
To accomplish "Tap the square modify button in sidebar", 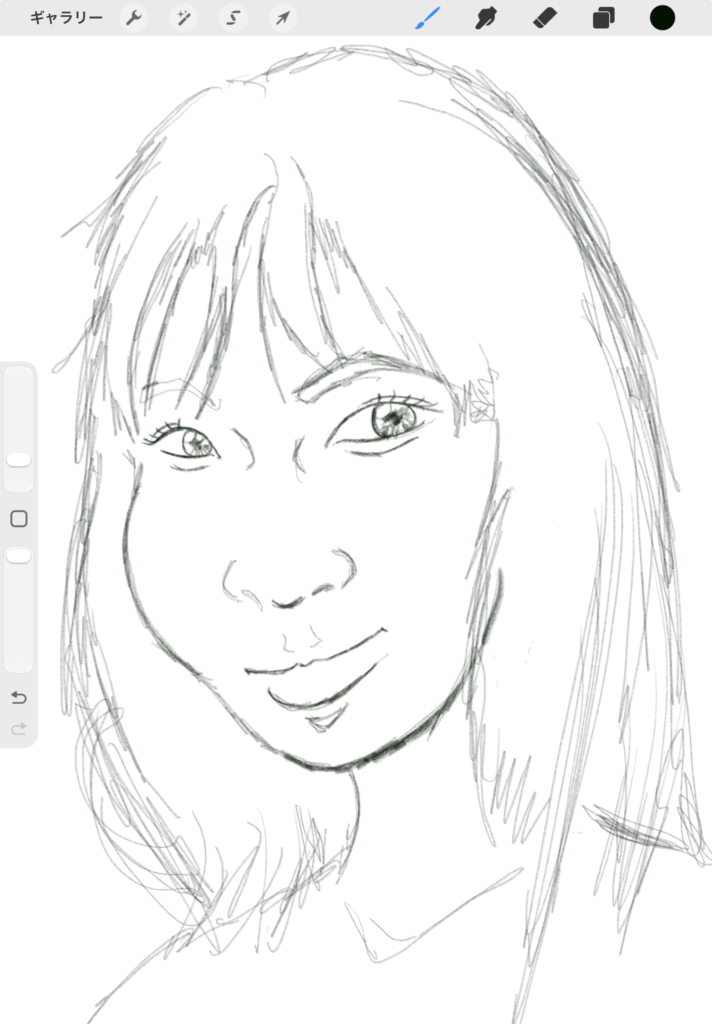I will coord(19,519).
